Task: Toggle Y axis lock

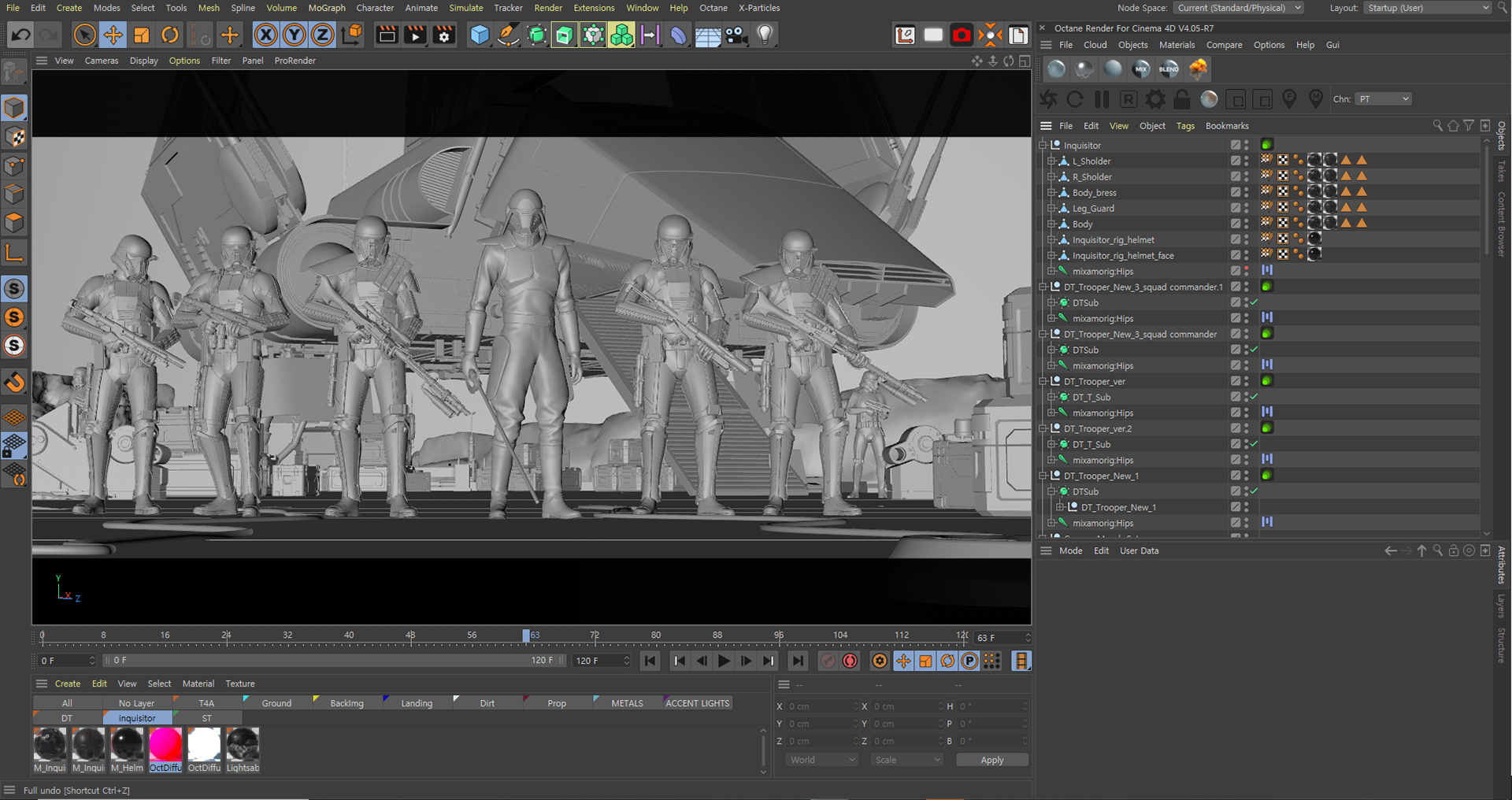Action: tap(295, 35)
